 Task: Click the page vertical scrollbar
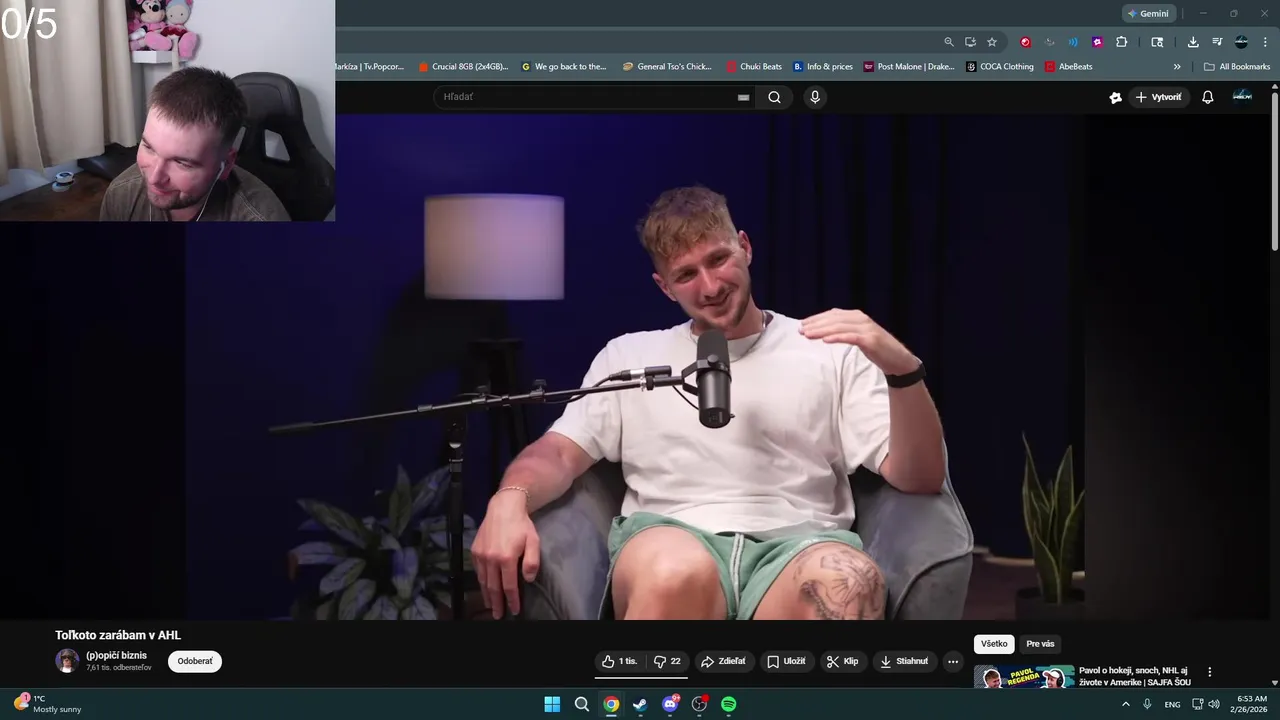(1275, 170)
